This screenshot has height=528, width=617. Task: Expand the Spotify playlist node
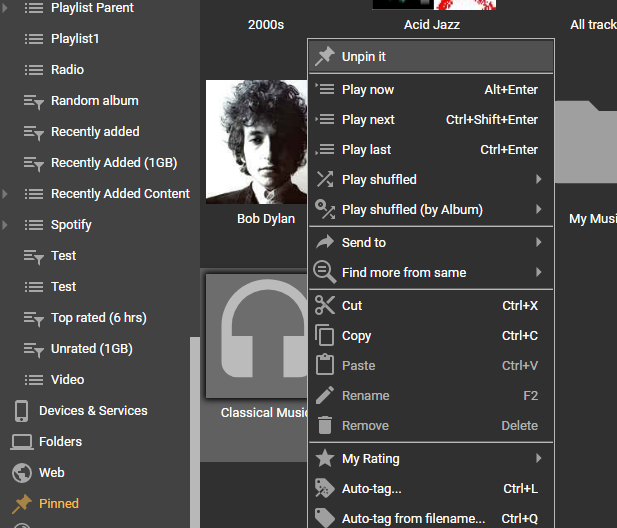[6, 225]
